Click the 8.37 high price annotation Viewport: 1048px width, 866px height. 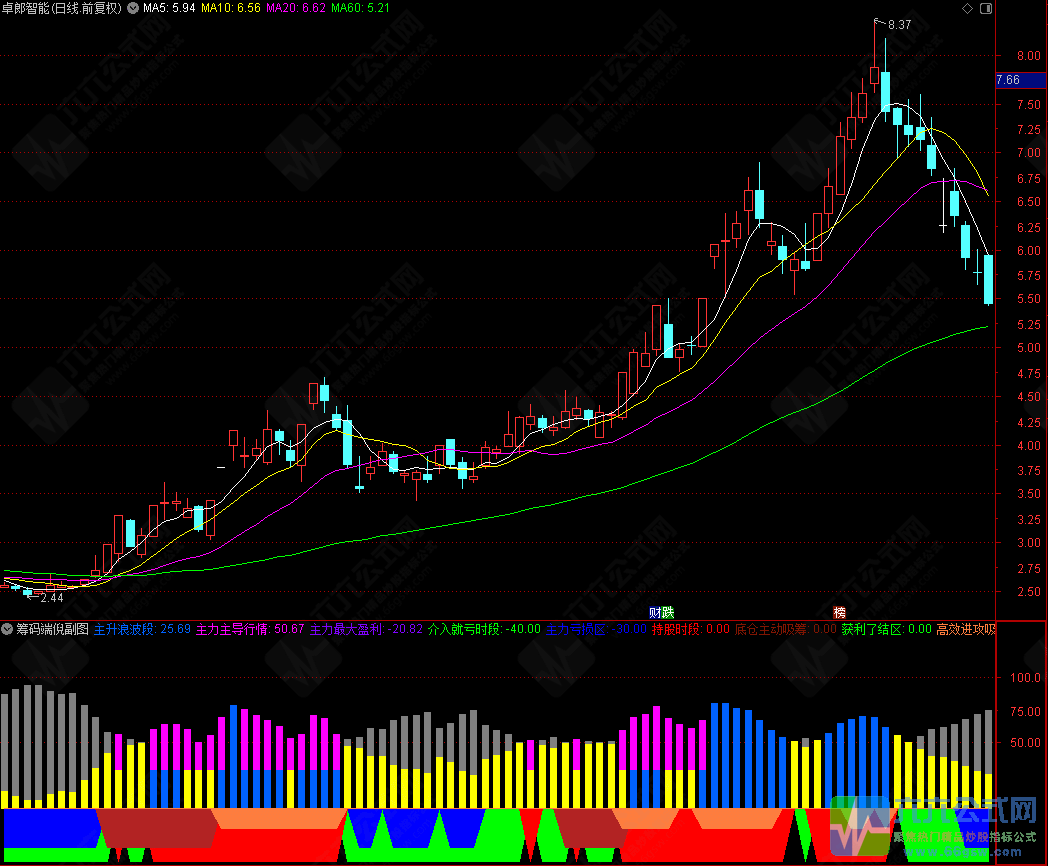point(900,25)
